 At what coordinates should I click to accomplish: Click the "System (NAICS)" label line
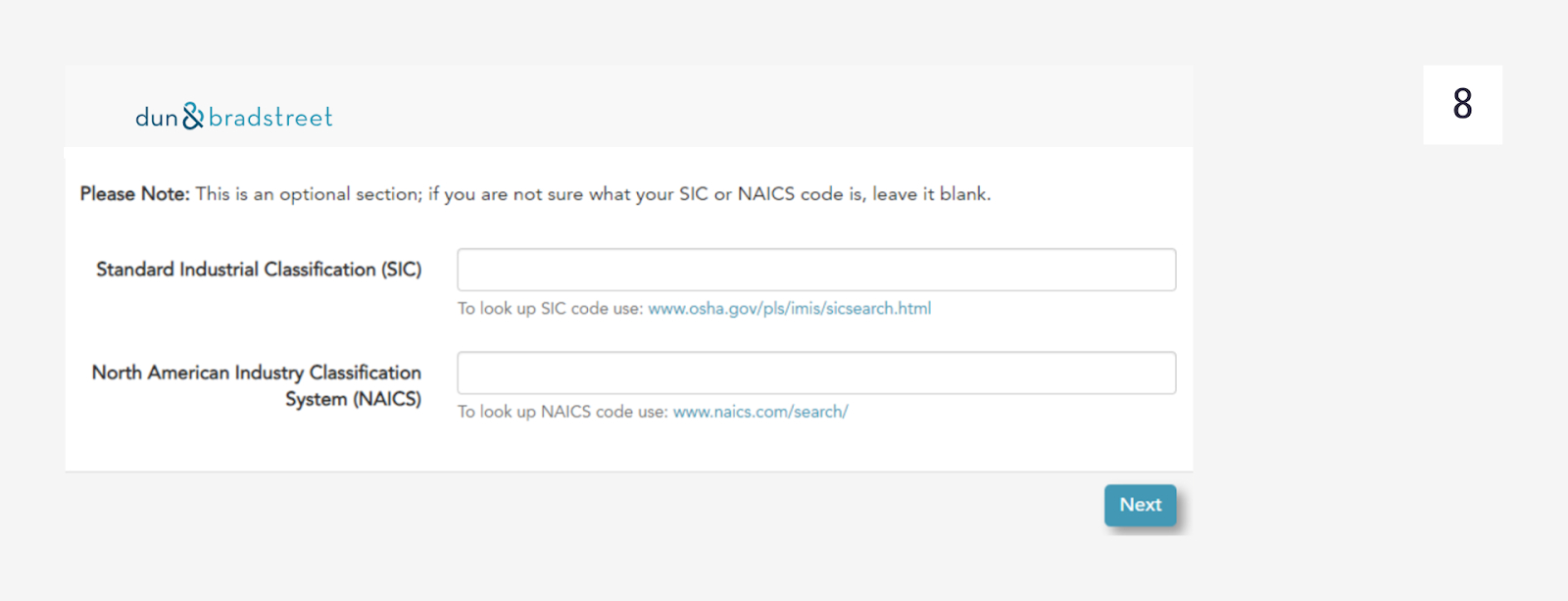point(353,399)
